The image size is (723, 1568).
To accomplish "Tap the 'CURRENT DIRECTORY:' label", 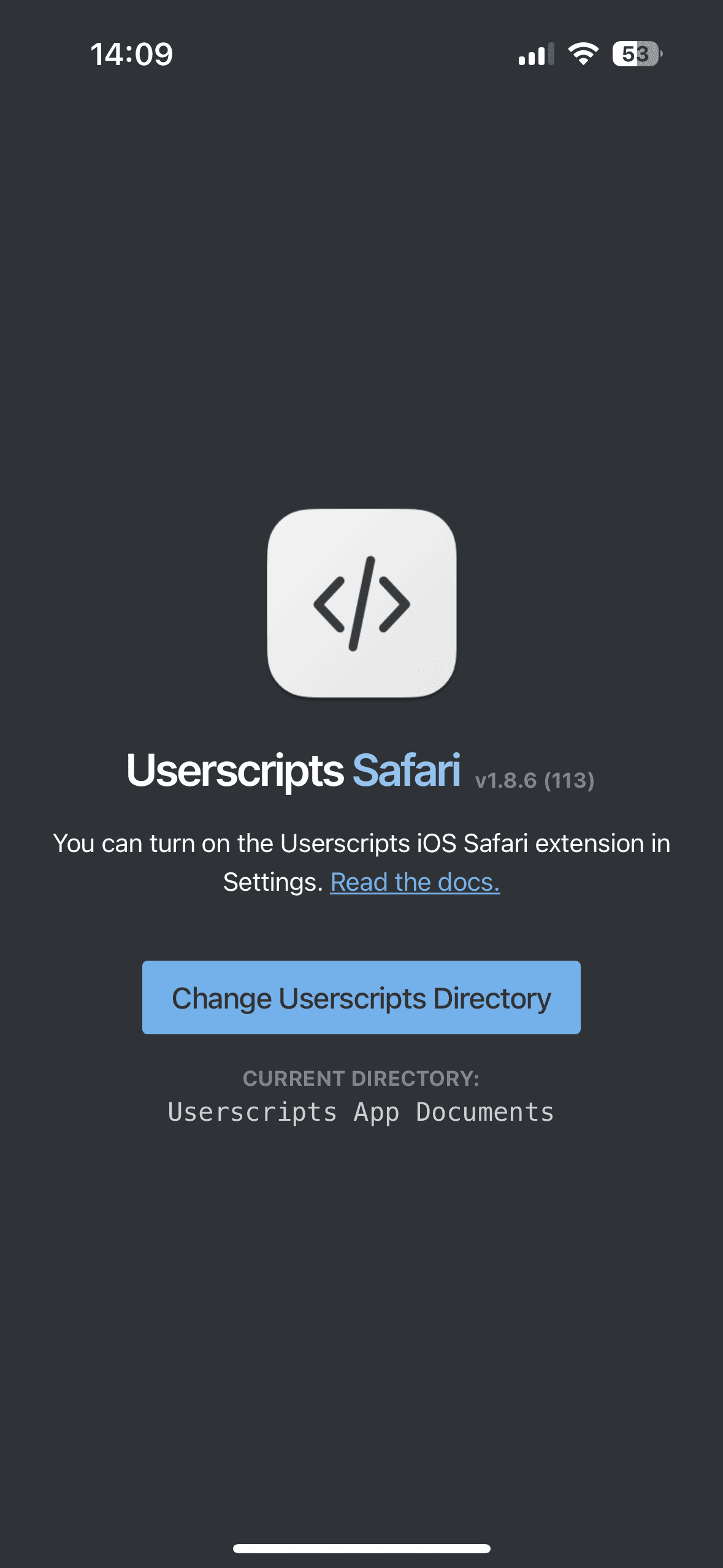I will click(x=361, y=1078).
